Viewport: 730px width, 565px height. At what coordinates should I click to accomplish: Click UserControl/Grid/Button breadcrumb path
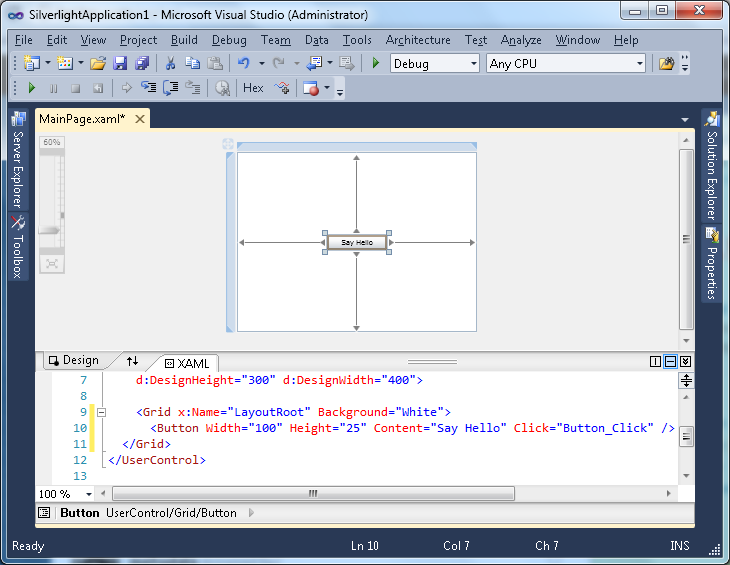pyautogui.click(x=171, y=513)
